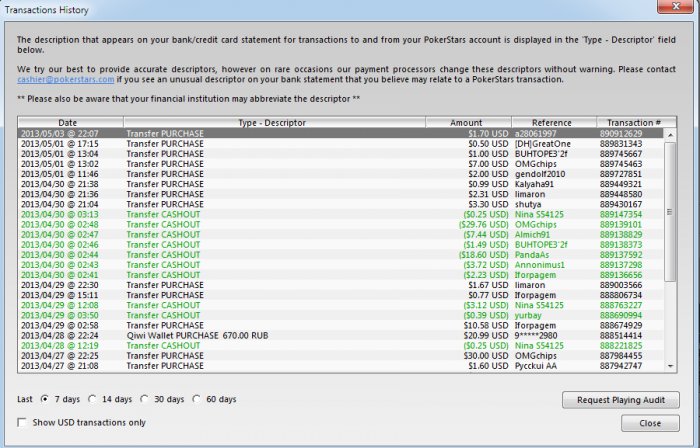Image resolution: width=700 pixels, height=448 pixels.
Task: Select cashout with transaction 889138373
Action: point(341,245)
